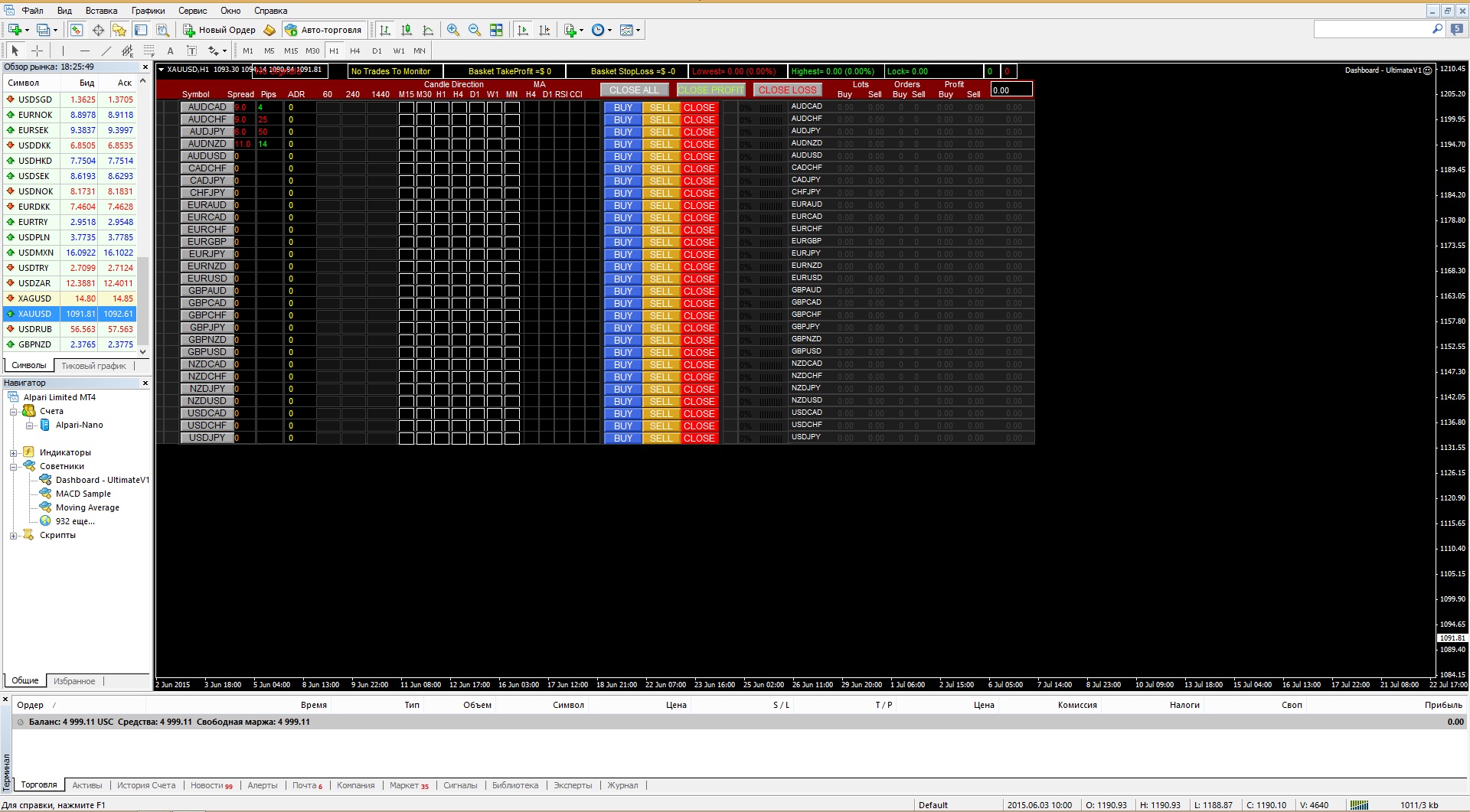Select the cursor arrow tool

point(15,51)
